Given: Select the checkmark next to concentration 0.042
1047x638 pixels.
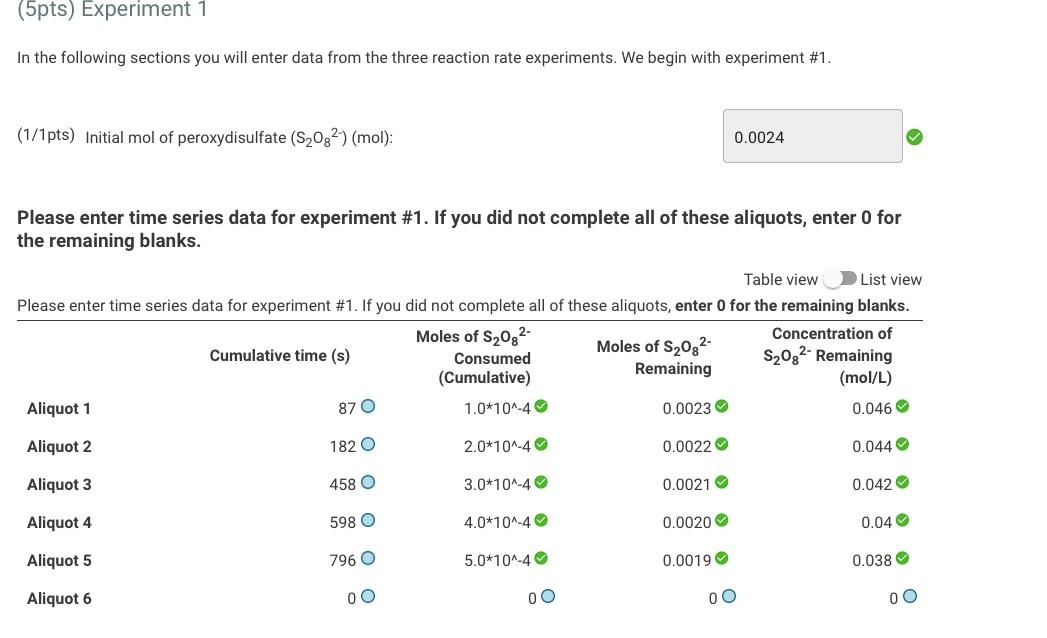Looking at the screenshot, I should point(904,482).
